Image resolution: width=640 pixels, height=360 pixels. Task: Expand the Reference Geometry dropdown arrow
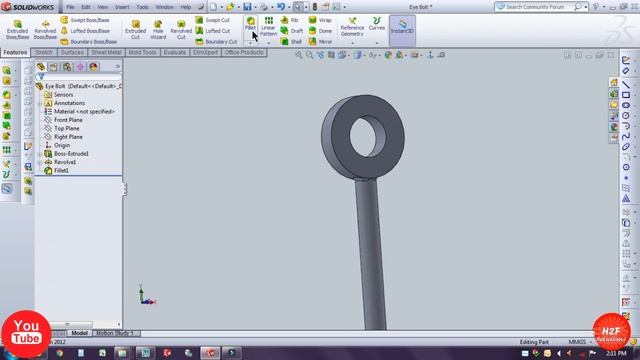pos(352,43)
